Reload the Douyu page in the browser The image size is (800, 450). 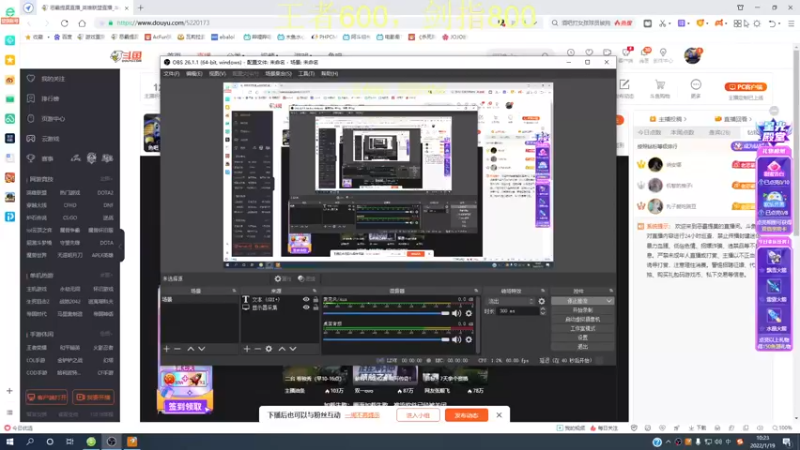[64, 23]
